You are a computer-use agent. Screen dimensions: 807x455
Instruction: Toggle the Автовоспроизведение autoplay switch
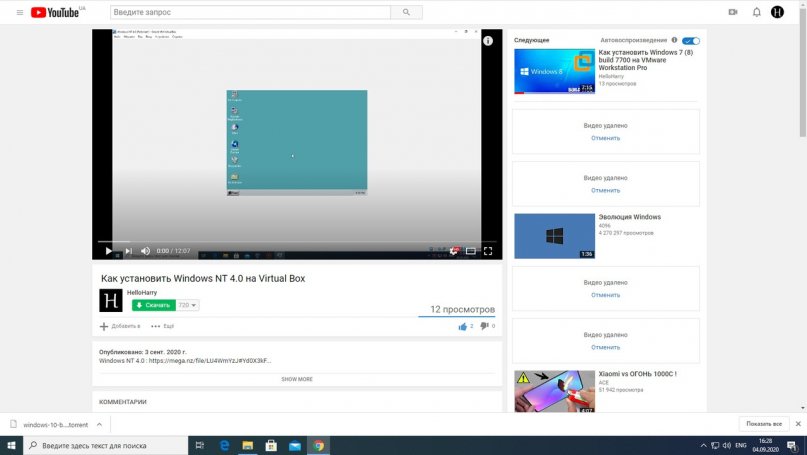[x=691, y=41]
